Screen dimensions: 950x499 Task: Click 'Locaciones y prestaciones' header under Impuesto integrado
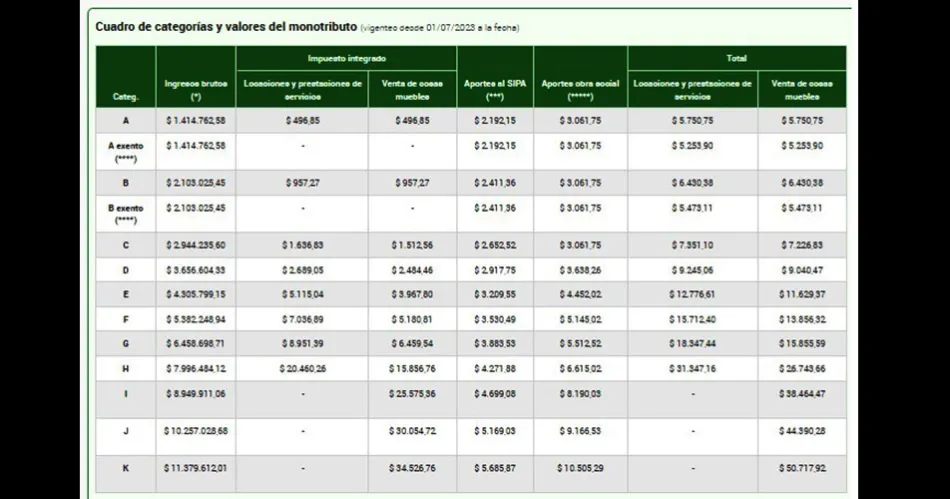(302, 91)
